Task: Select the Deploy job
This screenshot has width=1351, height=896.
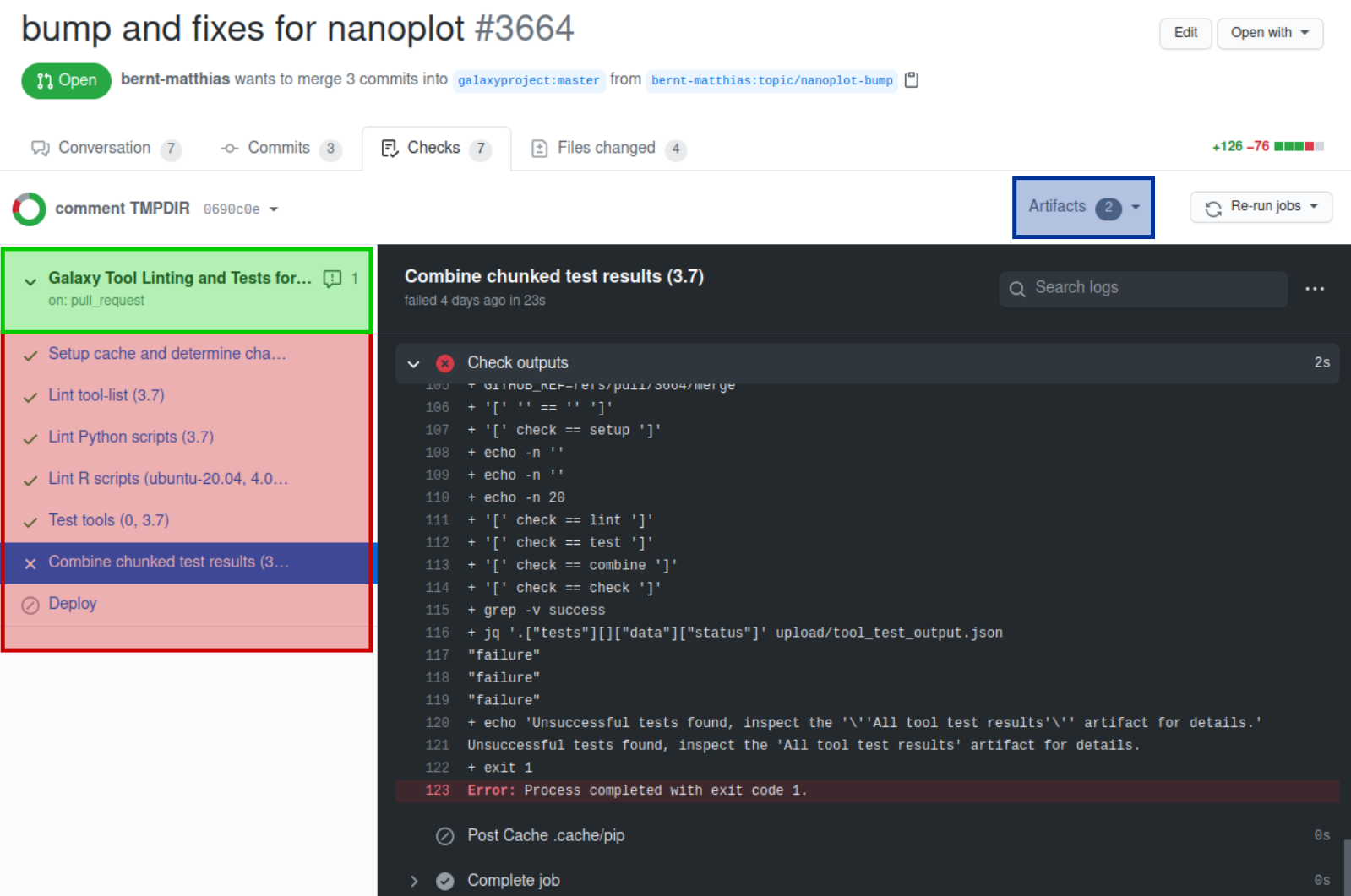Action: point(188,604)
